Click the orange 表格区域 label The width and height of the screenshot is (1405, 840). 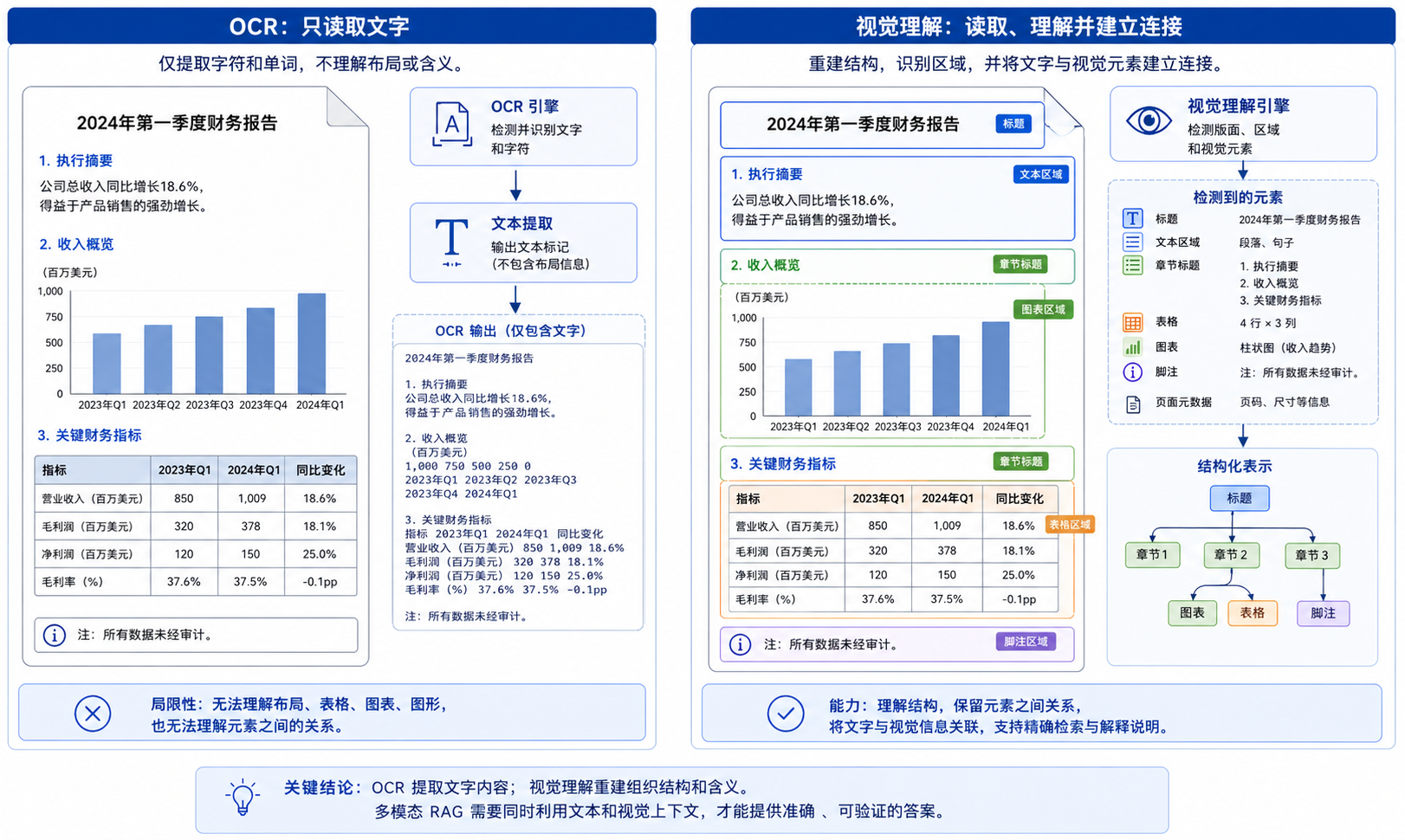(1069, 525)
